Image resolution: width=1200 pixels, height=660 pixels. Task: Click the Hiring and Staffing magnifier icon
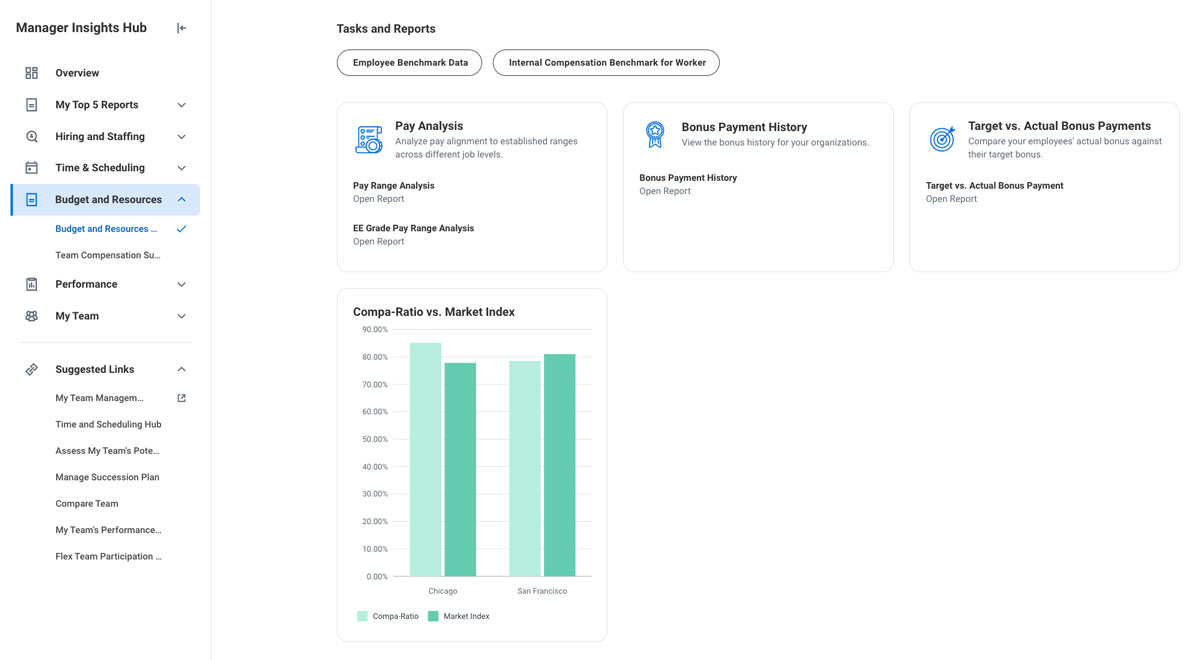click(x=32, y=136)
